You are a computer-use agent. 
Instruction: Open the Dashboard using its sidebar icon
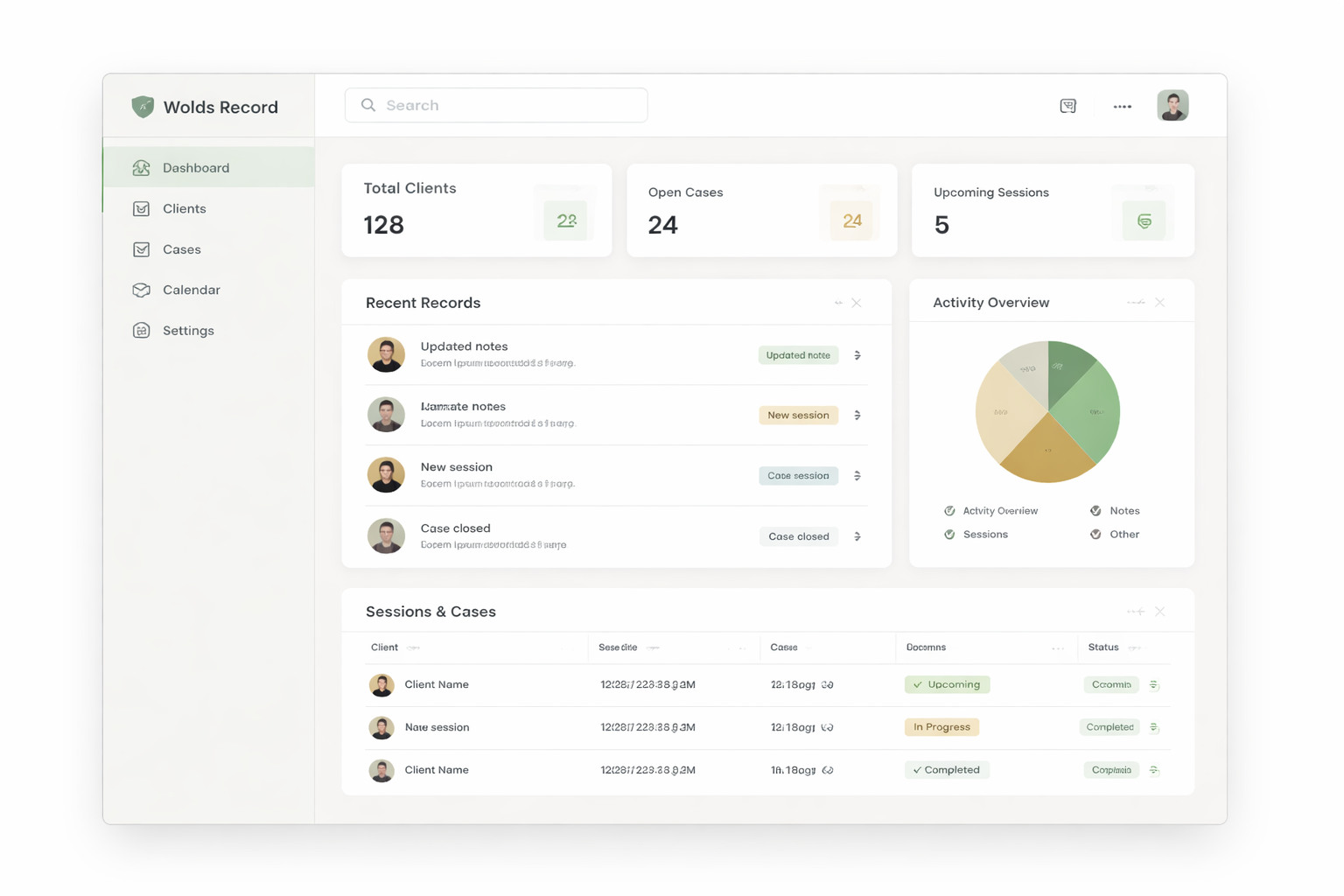click(141, 167)
